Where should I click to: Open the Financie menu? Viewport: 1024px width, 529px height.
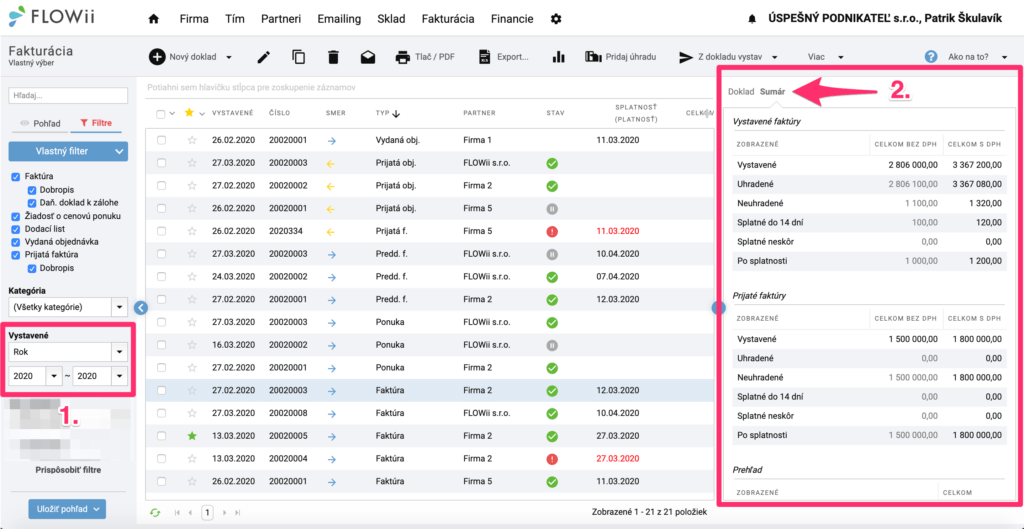click(x=513, y=19)
